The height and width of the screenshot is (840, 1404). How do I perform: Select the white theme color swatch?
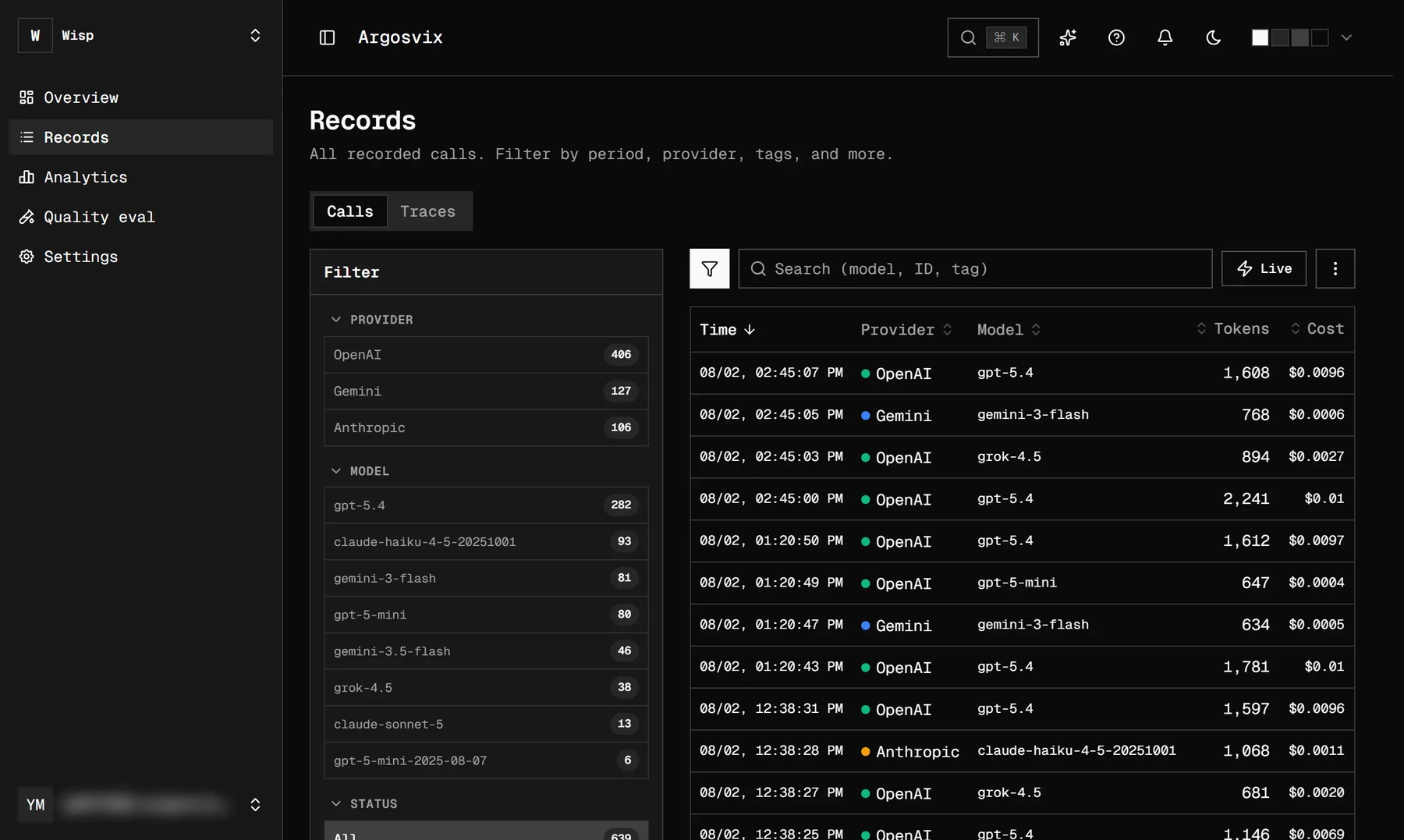pos(1259,37)
